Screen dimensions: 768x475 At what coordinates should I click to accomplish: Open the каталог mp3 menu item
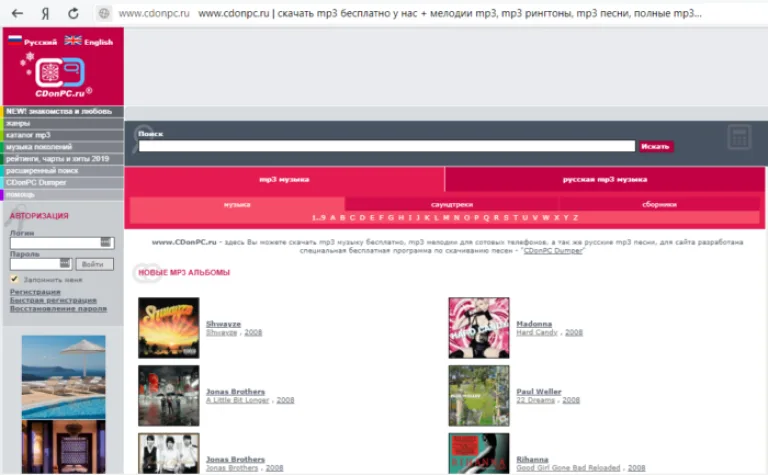[x=63, y=135]
